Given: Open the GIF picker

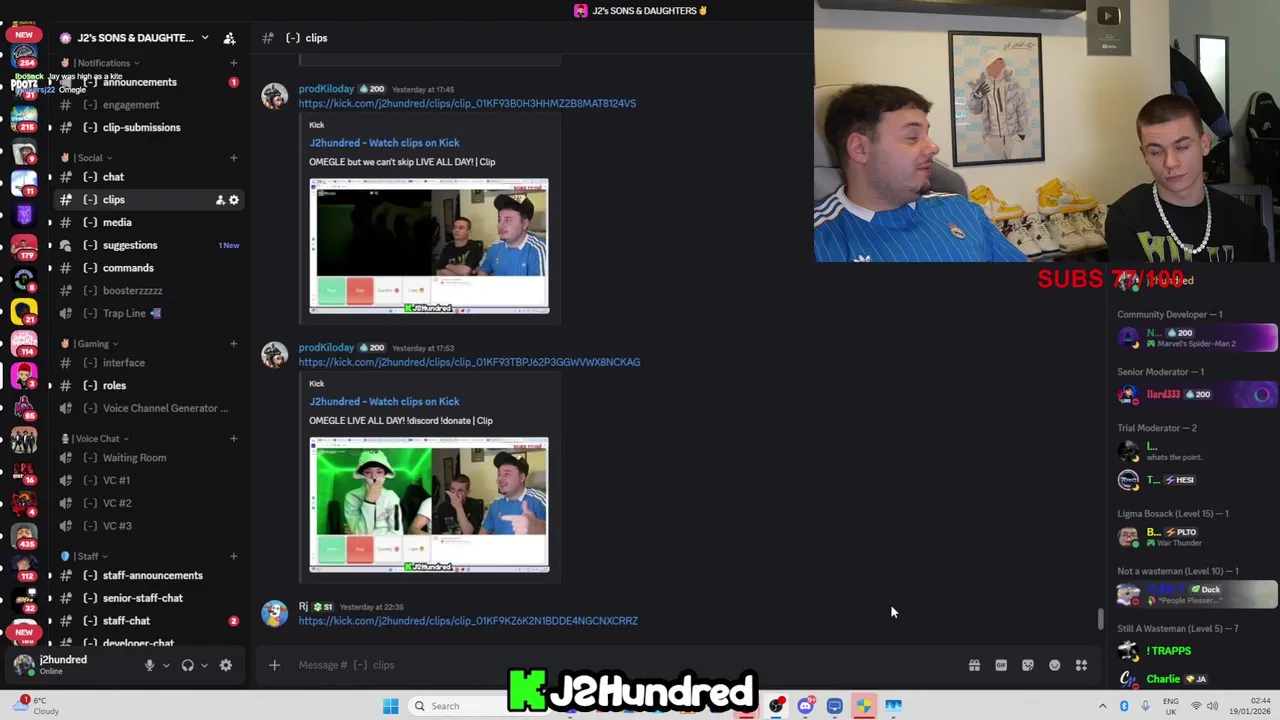Looking at the screenshot, I should pos(1001,665).
